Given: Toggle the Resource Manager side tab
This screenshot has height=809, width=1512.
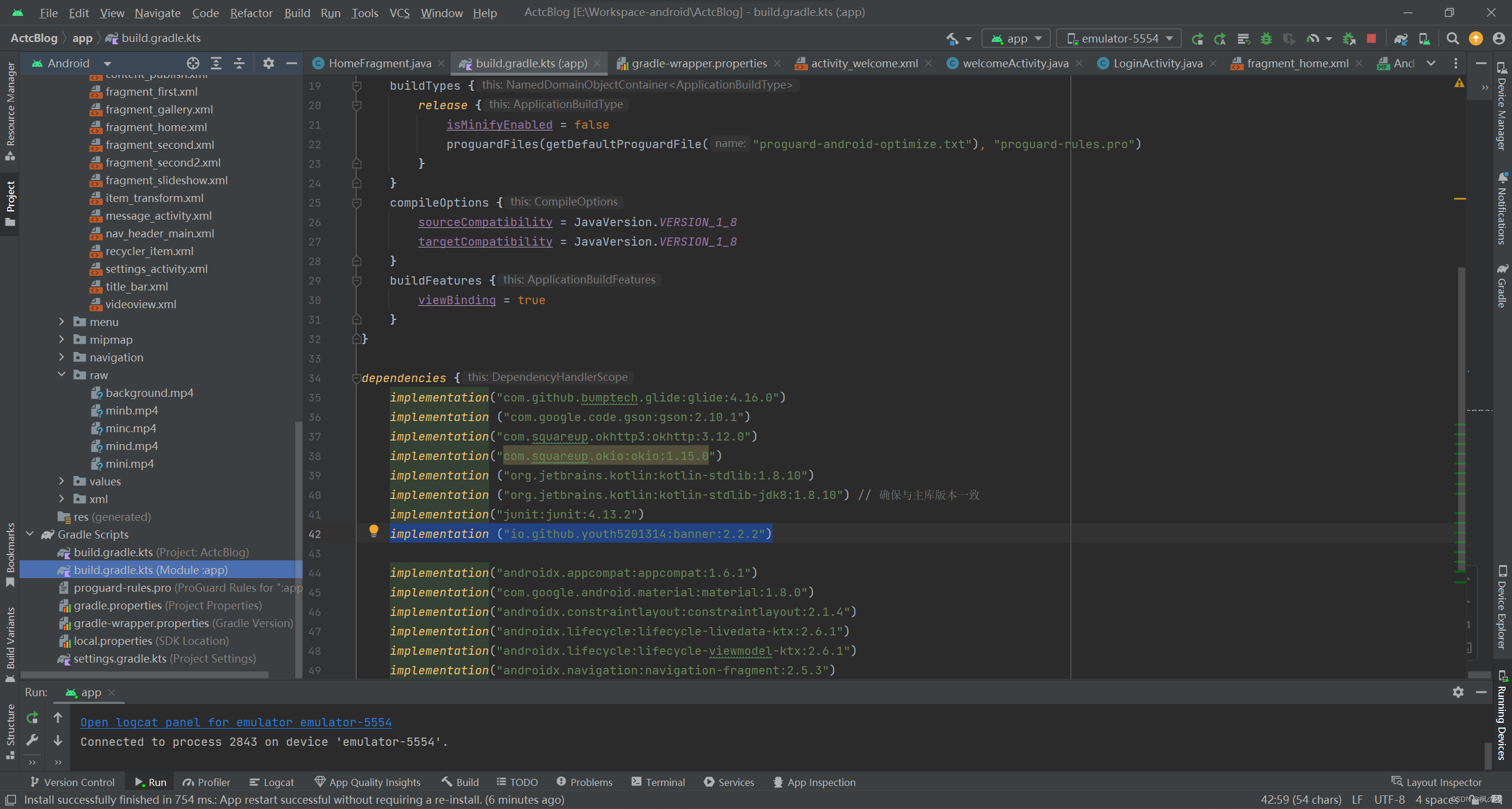Looking at the screenshot, I should (10, 111).
